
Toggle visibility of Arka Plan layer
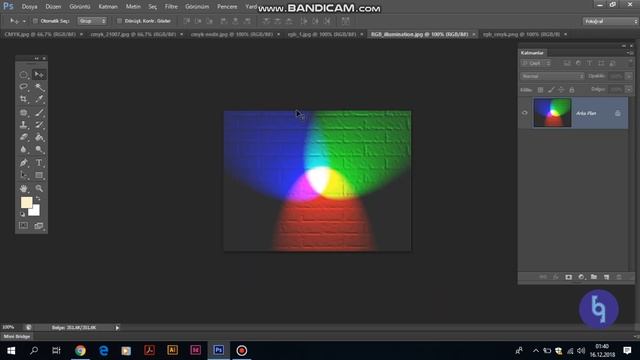tap(525, 113)
